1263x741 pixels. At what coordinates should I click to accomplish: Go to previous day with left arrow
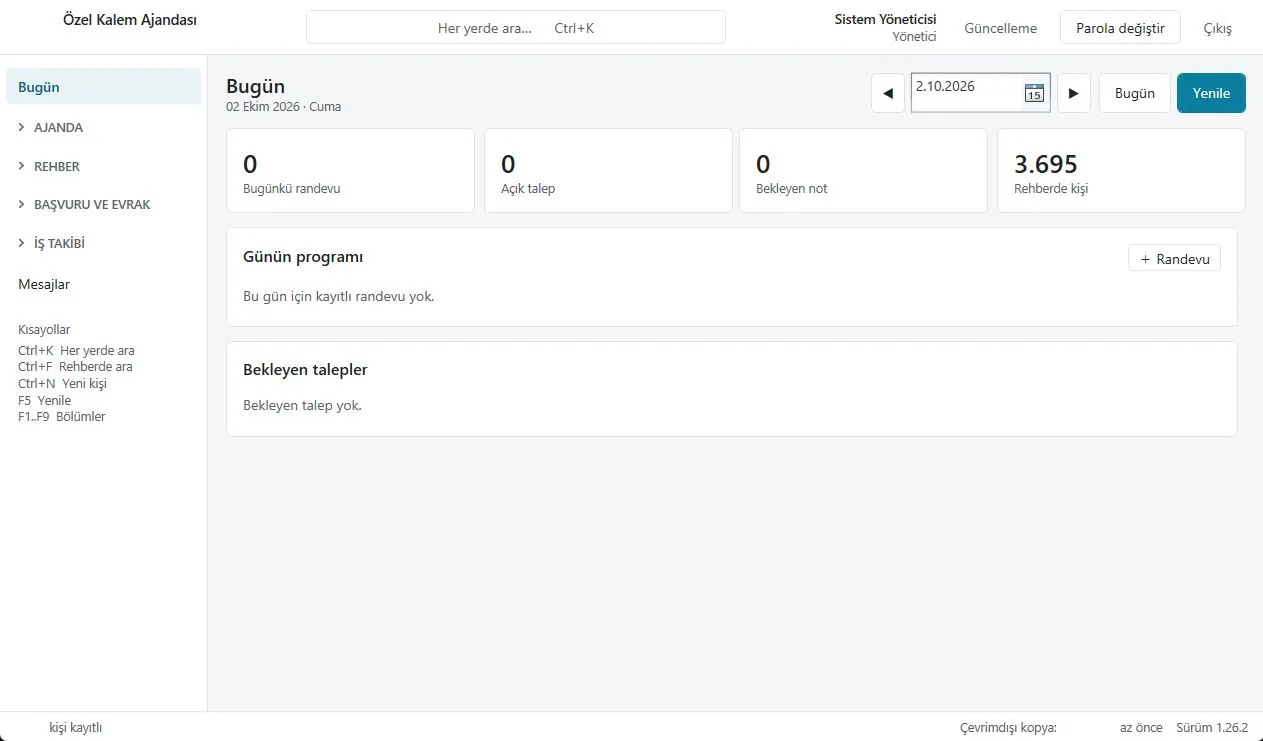pos(888,93)
